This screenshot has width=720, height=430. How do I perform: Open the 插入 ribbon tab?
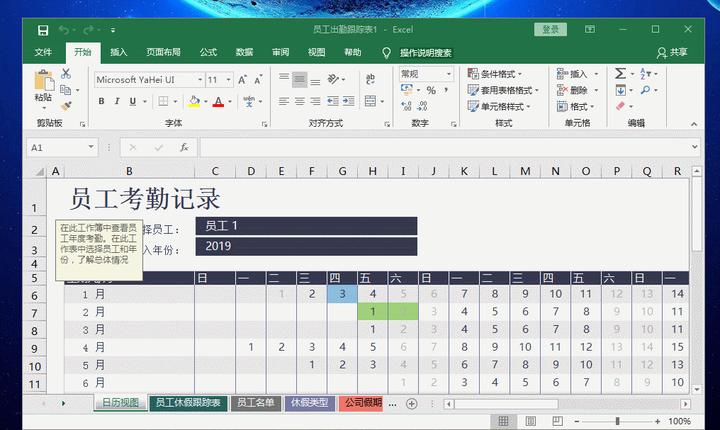point(118,52)
